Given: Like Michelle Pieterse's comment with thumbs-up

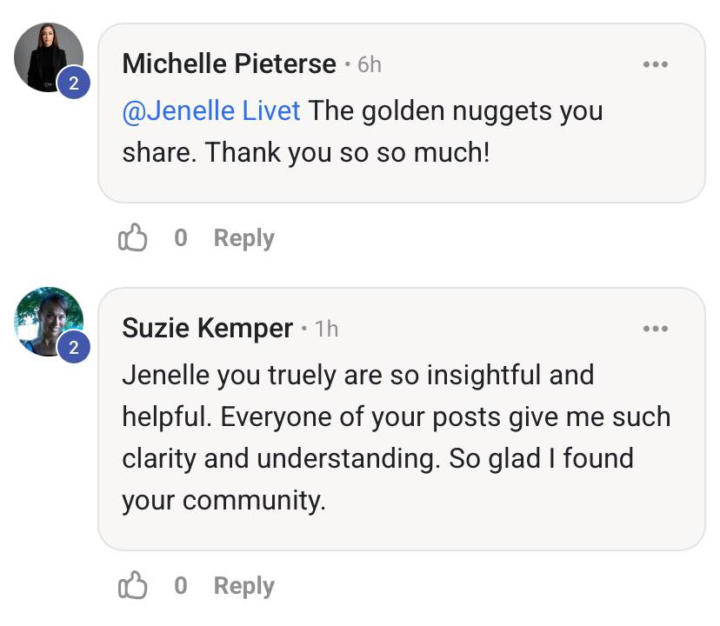Looking at the screenshot, I should (133, 238).
